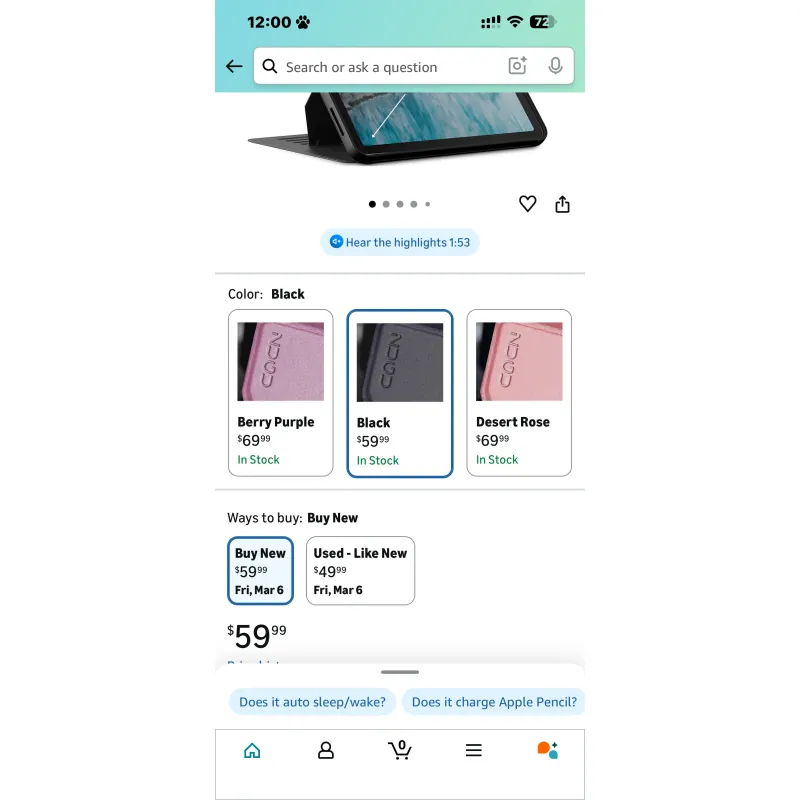This screenshot has width=800, height=800.
Task: Open the account profile icon
Action: (x=326, y=751)
